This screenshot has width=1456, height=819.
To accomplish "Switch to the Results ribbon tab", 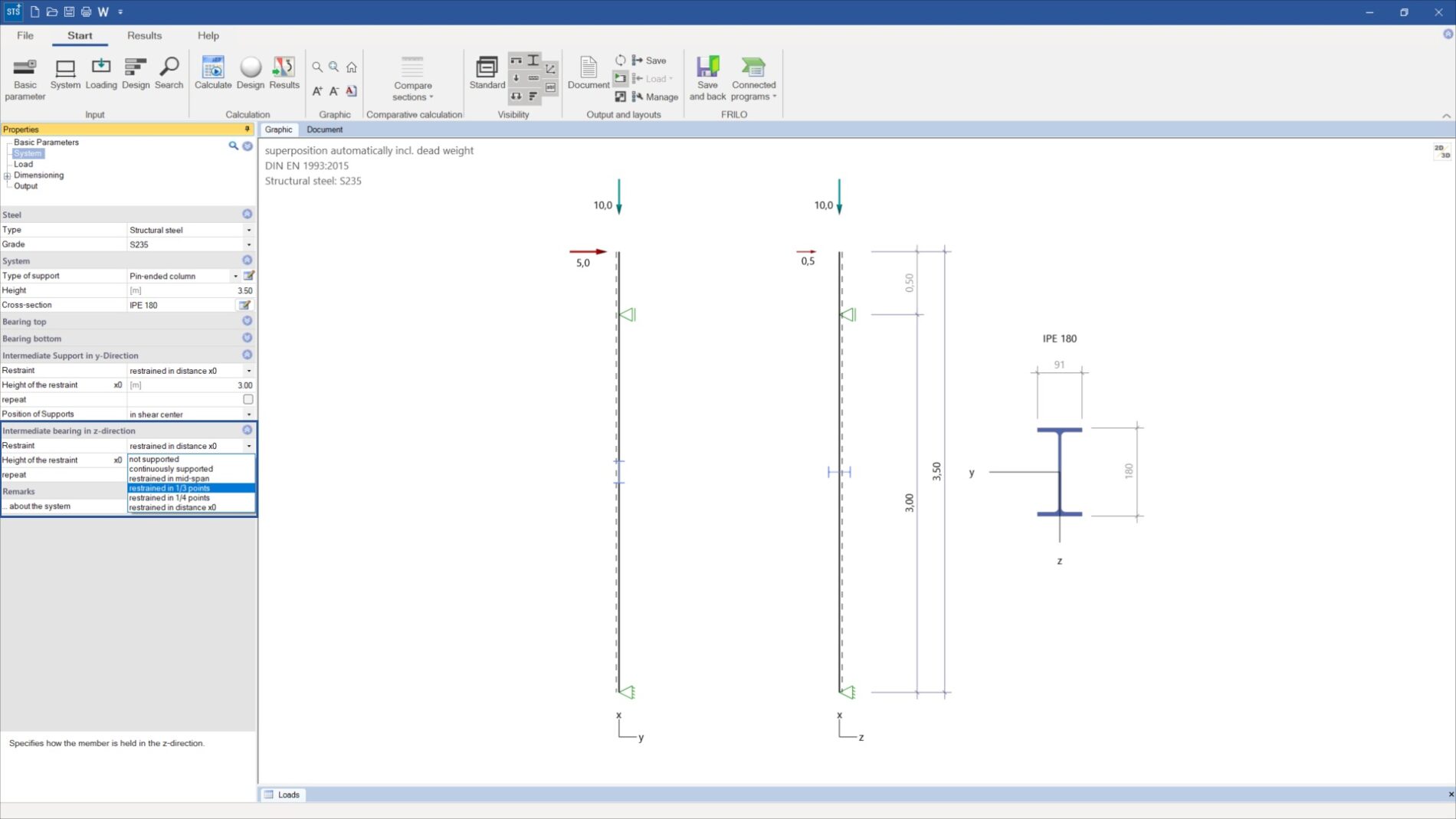I will pyautogui.click(x=144, y=35).
